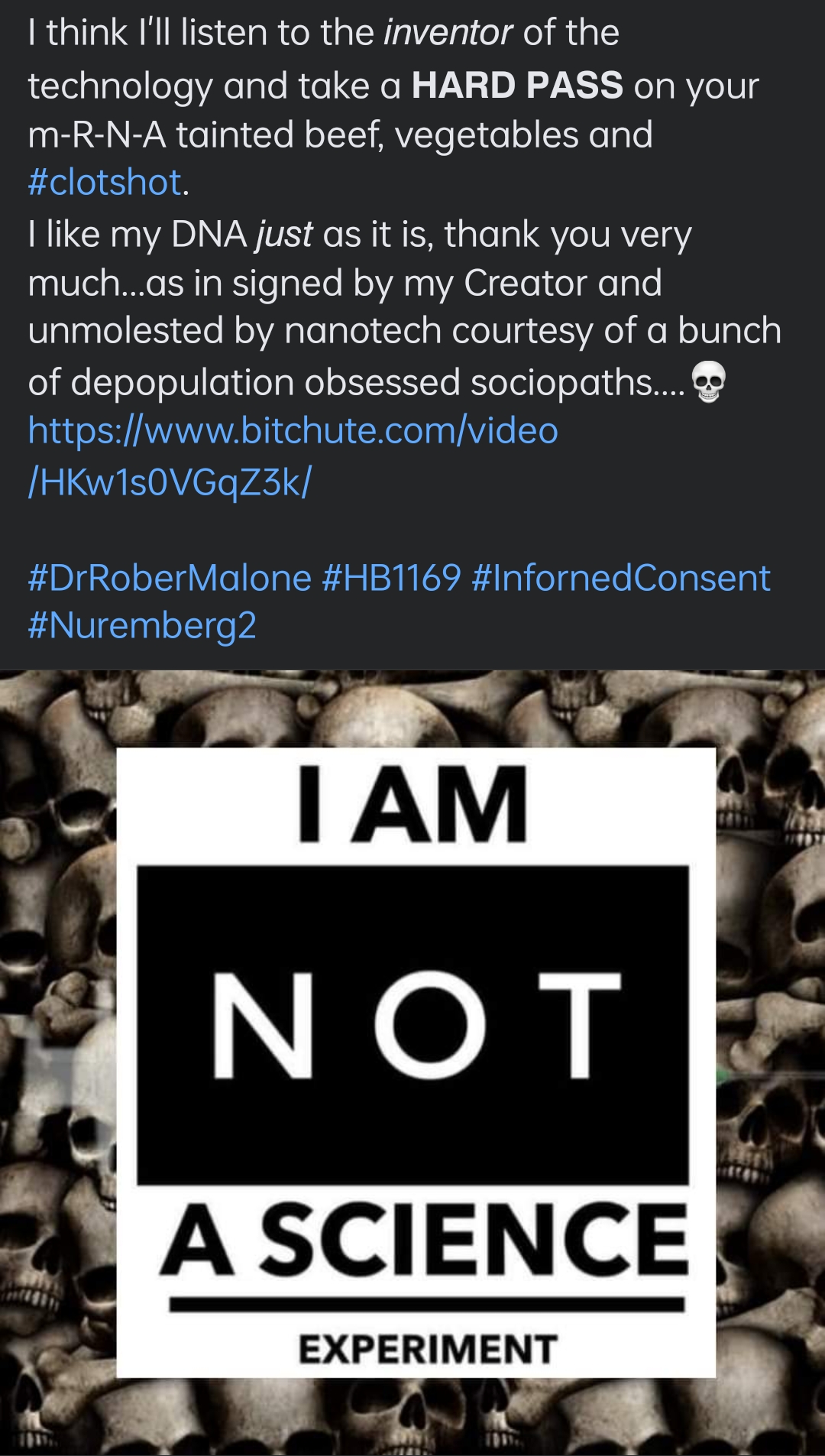Click the A SCIENCE text in image
This screenshot has width=825, height=1456.
[x=425, y=1239]
